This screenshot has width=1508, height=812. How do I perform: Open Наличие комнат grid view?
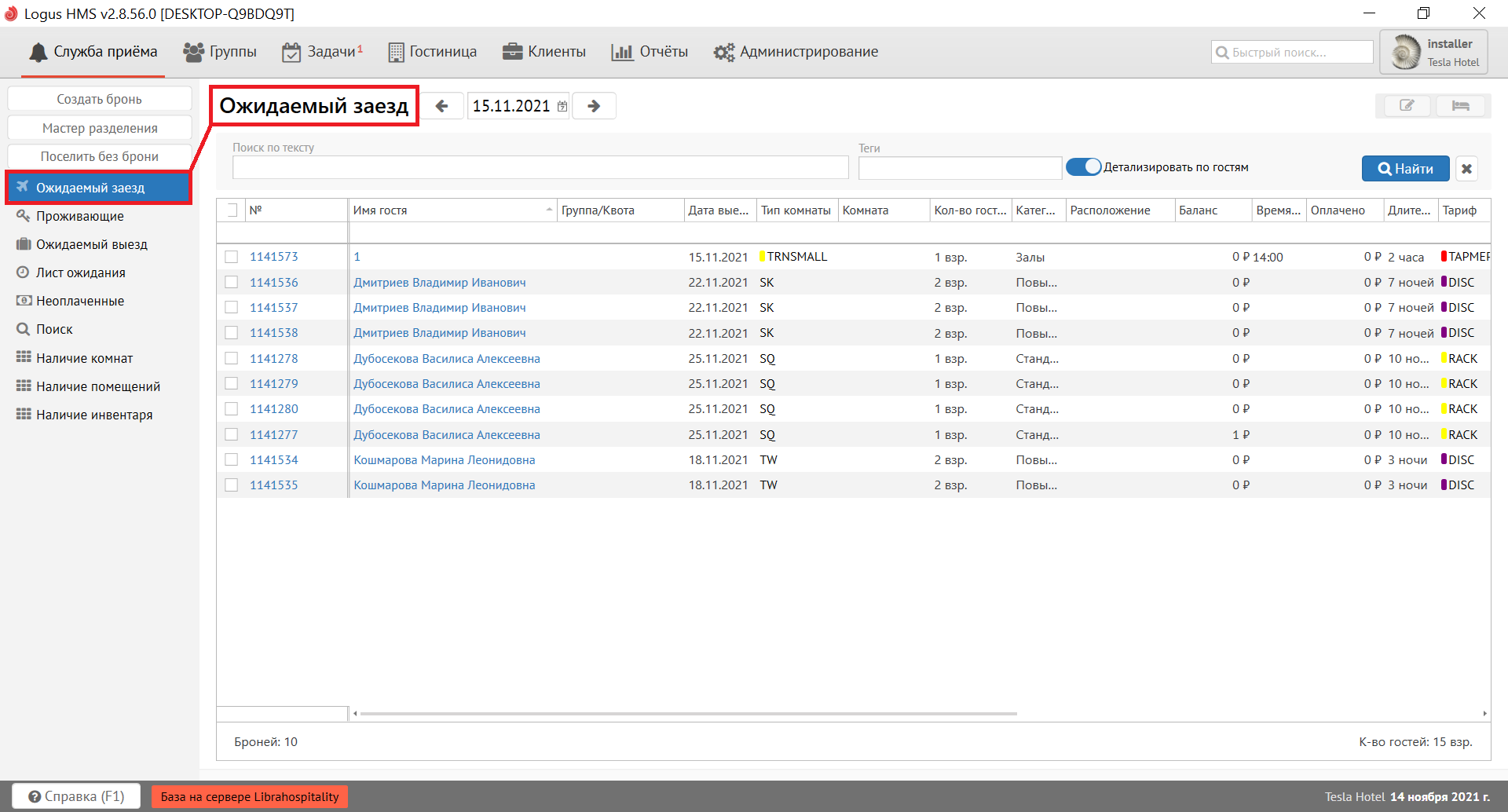pyautogui.click(x=84, y=358)
